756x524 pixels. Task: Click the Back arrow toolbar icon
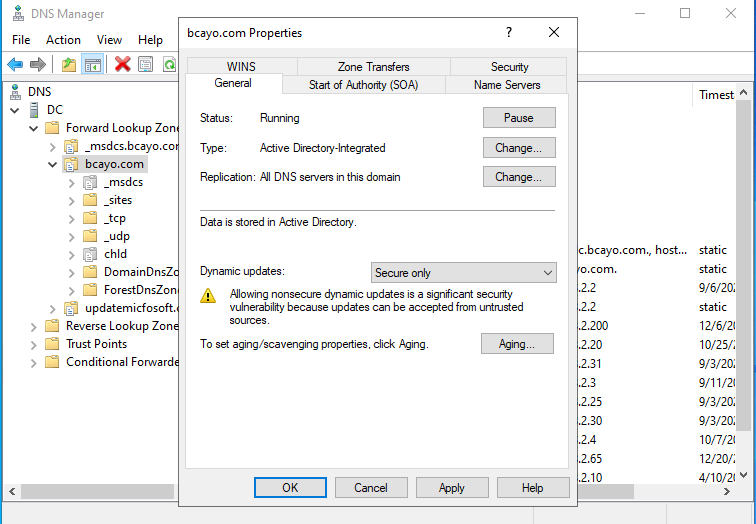15,65
